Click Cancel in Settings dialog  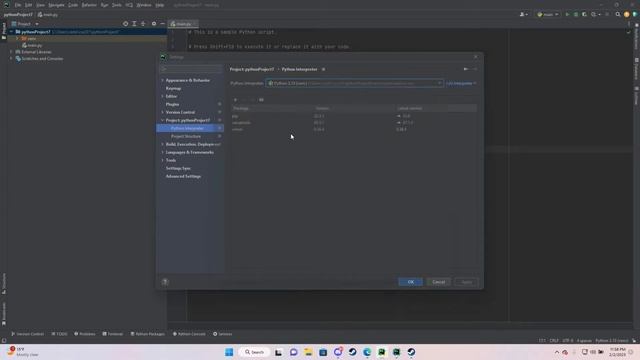point(439,282)
